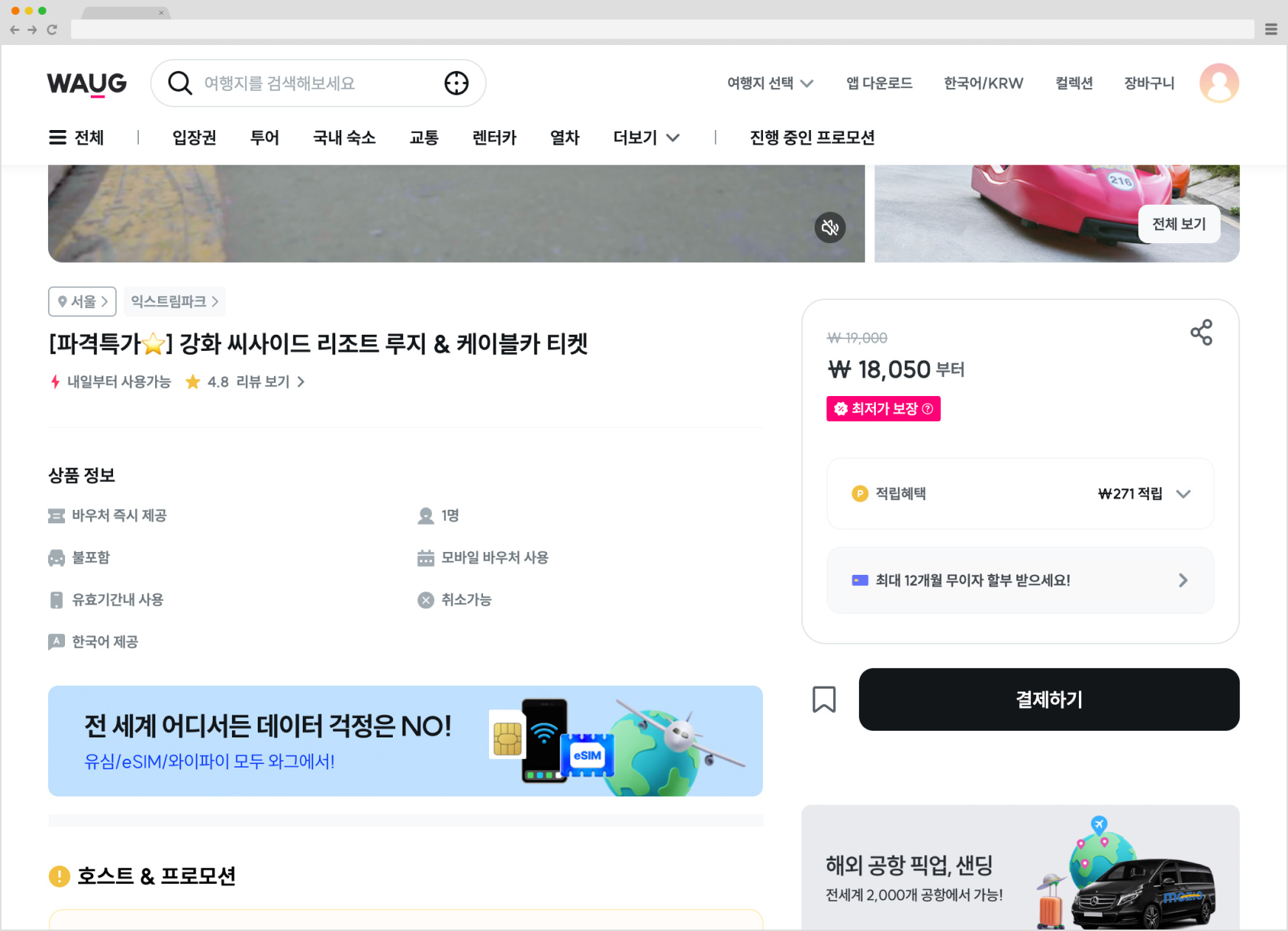The image size is (1288, 931).
Task: Open the browser hamburger menu icon
Action: pyautogui.click(x=1271, y=30)
